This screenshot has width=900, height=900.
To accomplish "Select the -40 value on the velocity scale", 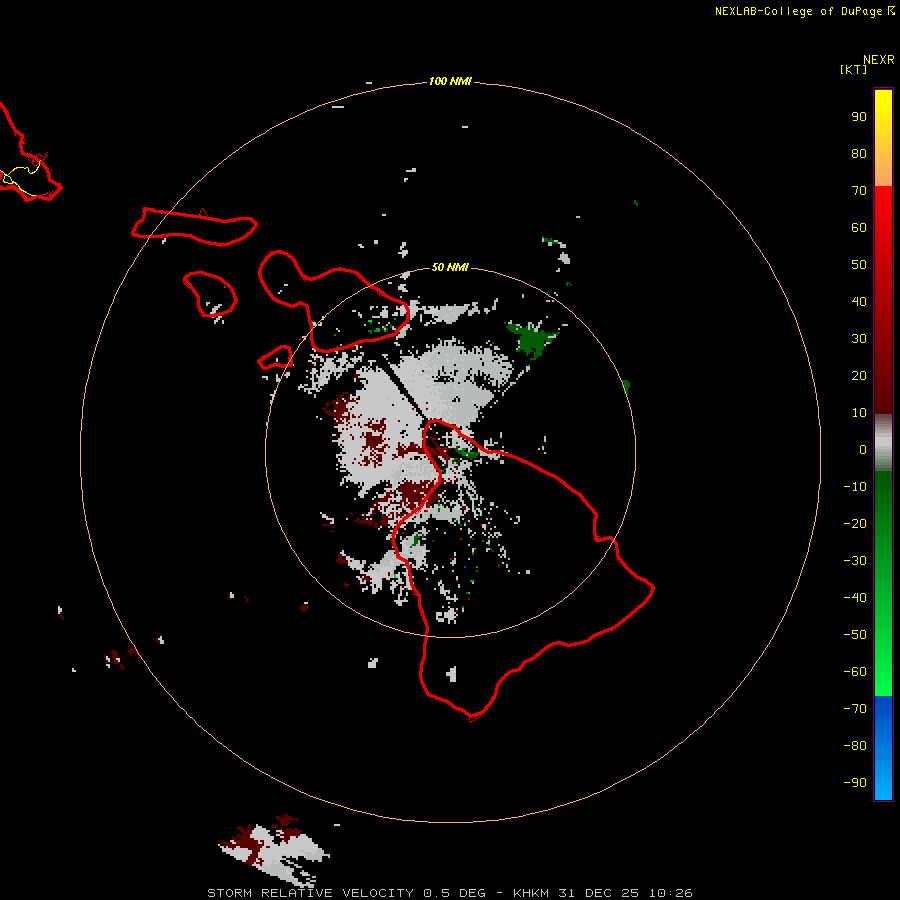I will coord(855,598).
